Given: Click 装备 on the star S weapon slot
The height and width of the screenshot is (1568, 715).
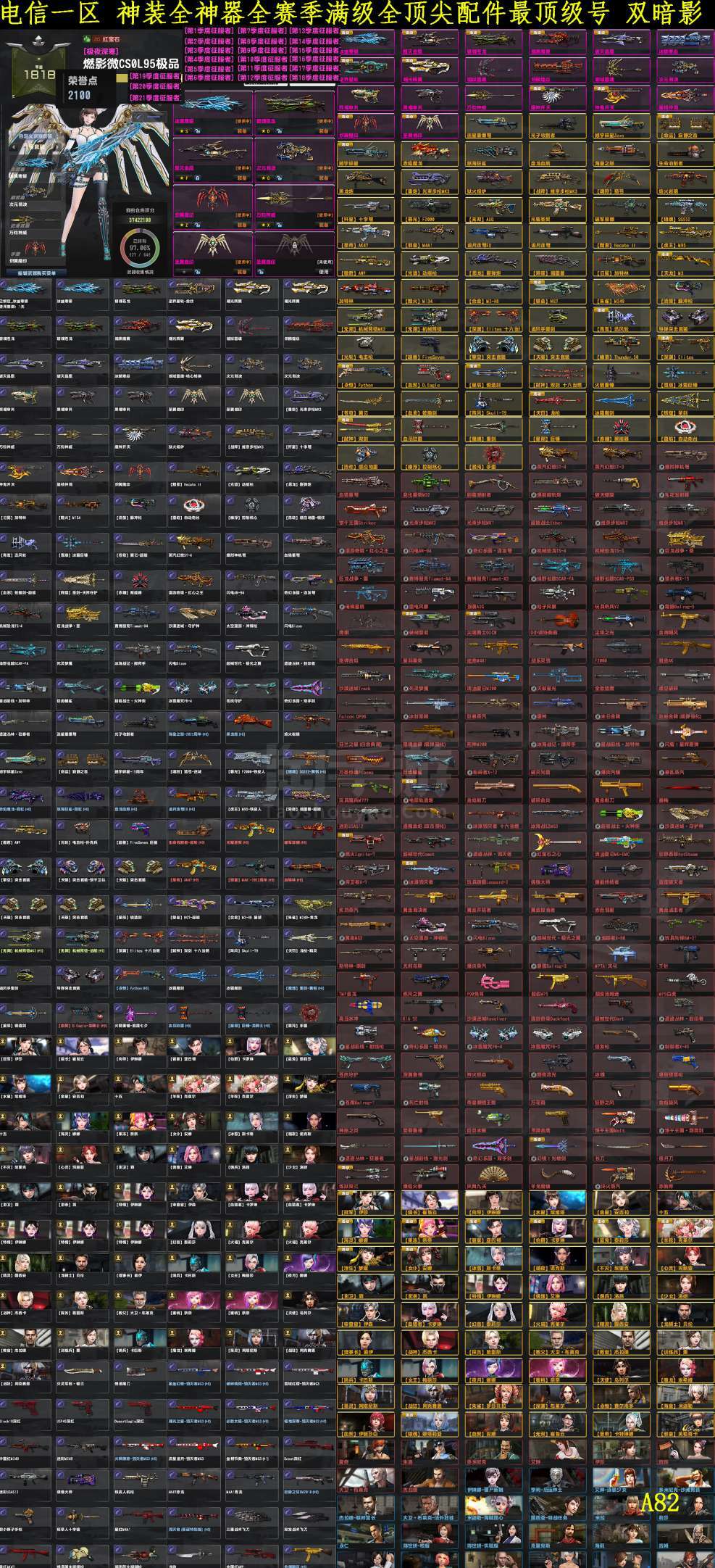Looking at the screenshot, I should coord(242,131).
